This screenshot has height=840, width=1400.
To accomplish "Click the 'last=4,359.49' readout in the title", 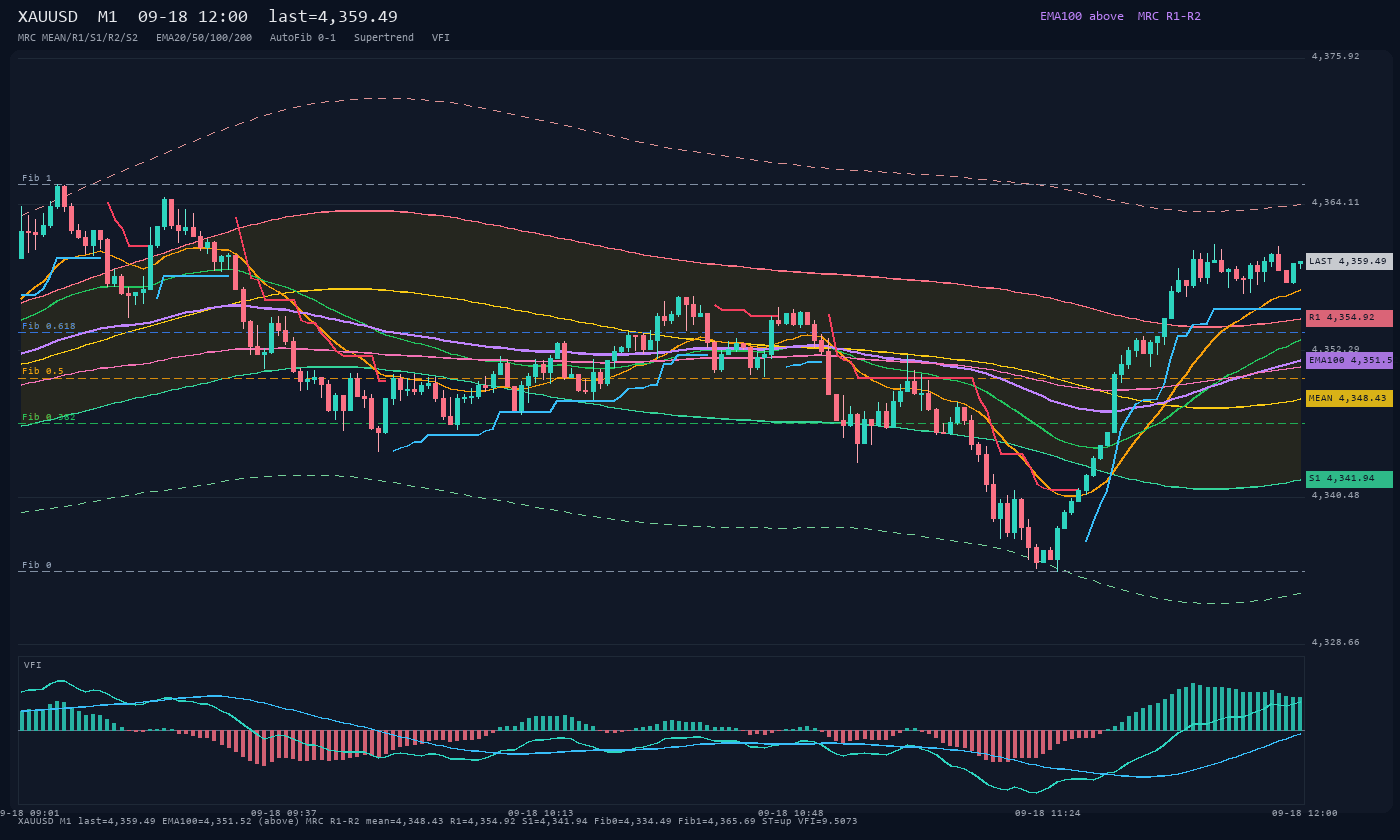I will pyautogui.click(x=333, y=17).
